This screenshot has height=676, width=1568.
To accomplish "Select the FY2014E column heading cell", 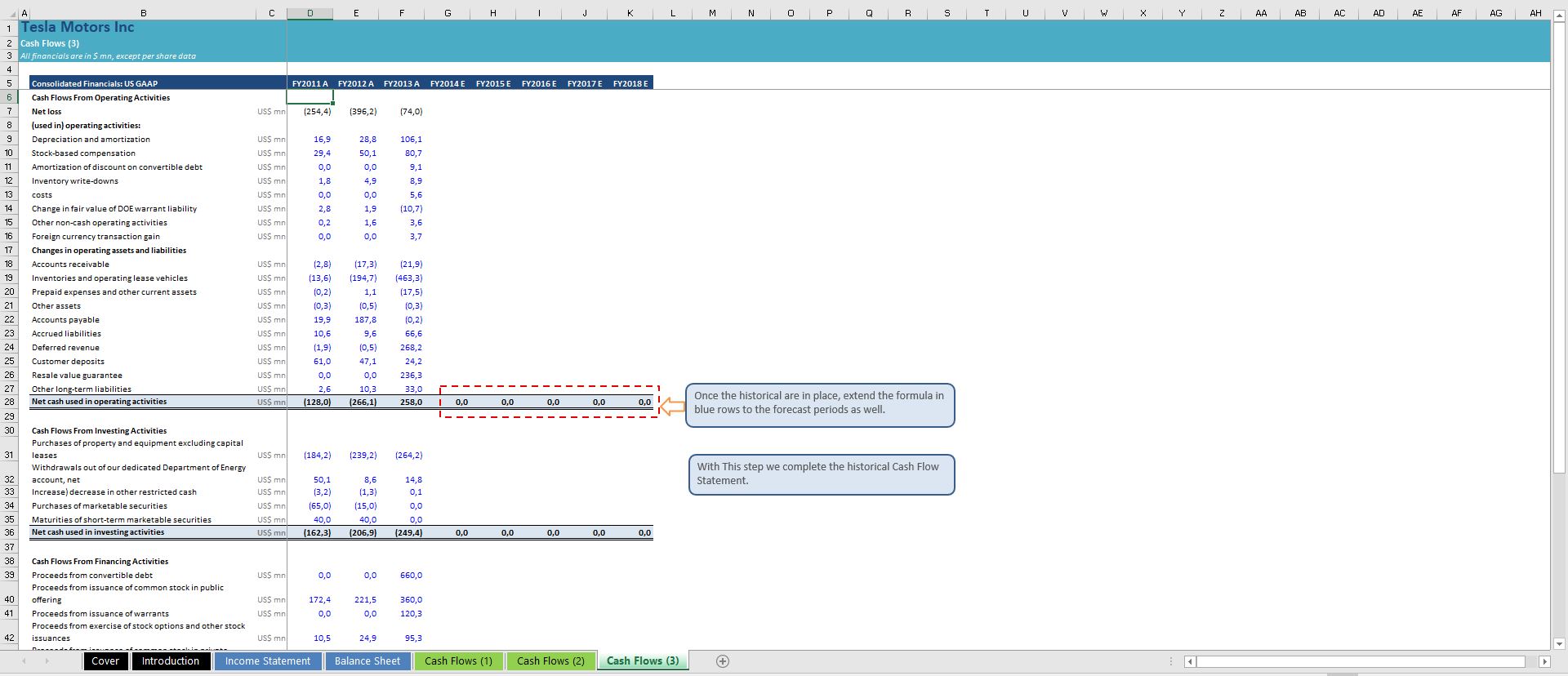I will [448, 83].
